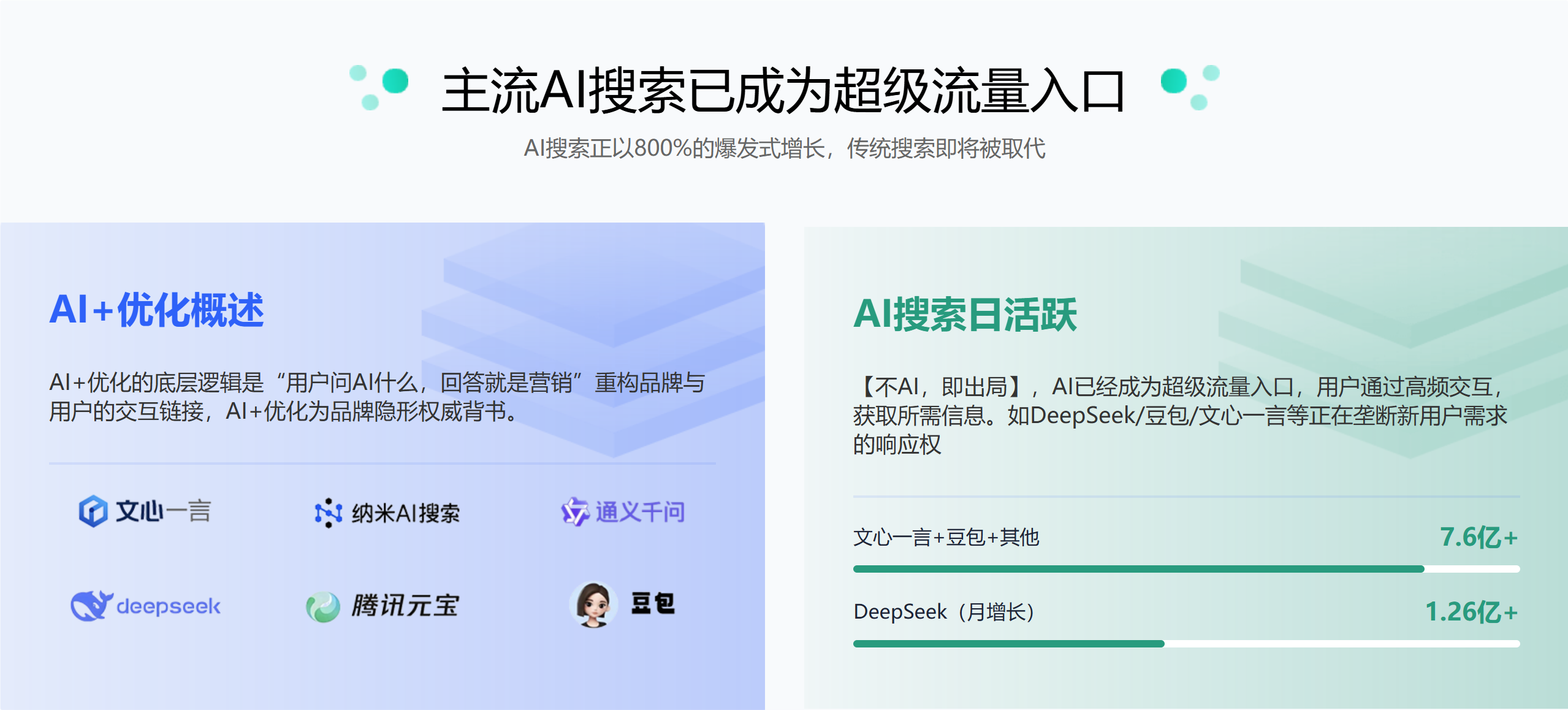Click the AI搜索日活跃 card title
This screenshot has height=710, width=1568.
coord(965,315)
